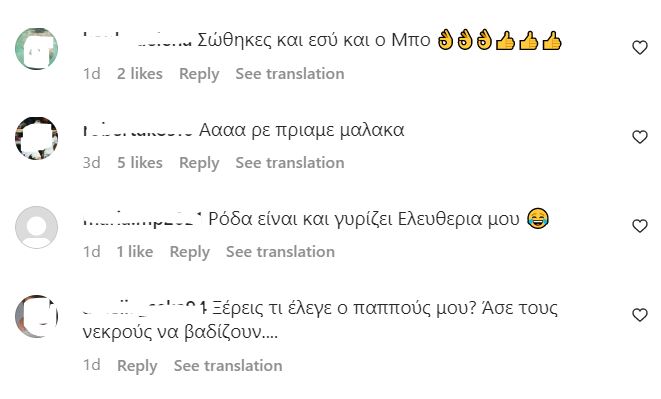Like the comment 'Σώθηκες και εσύ και ο Μπο'
This screenshot has width=661, height=399.
[640, 47]
